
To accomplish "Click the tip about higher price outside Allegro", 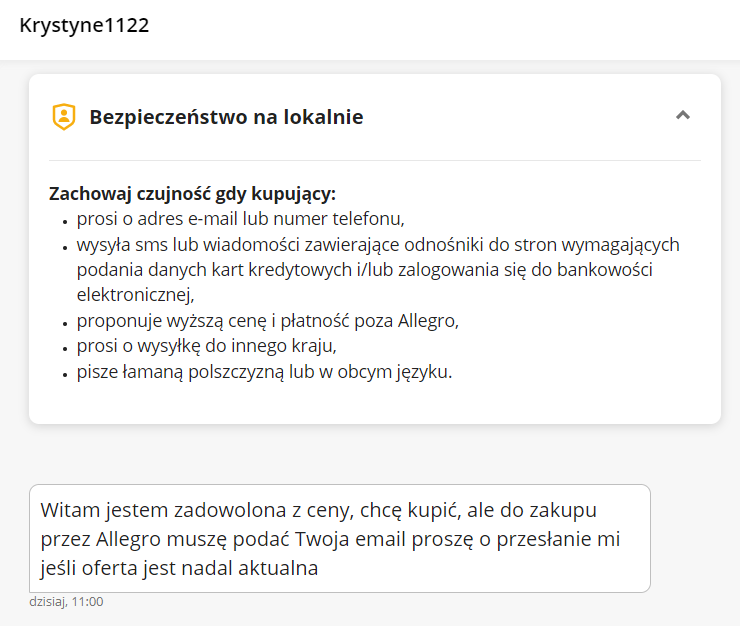I will coord(268,321).
